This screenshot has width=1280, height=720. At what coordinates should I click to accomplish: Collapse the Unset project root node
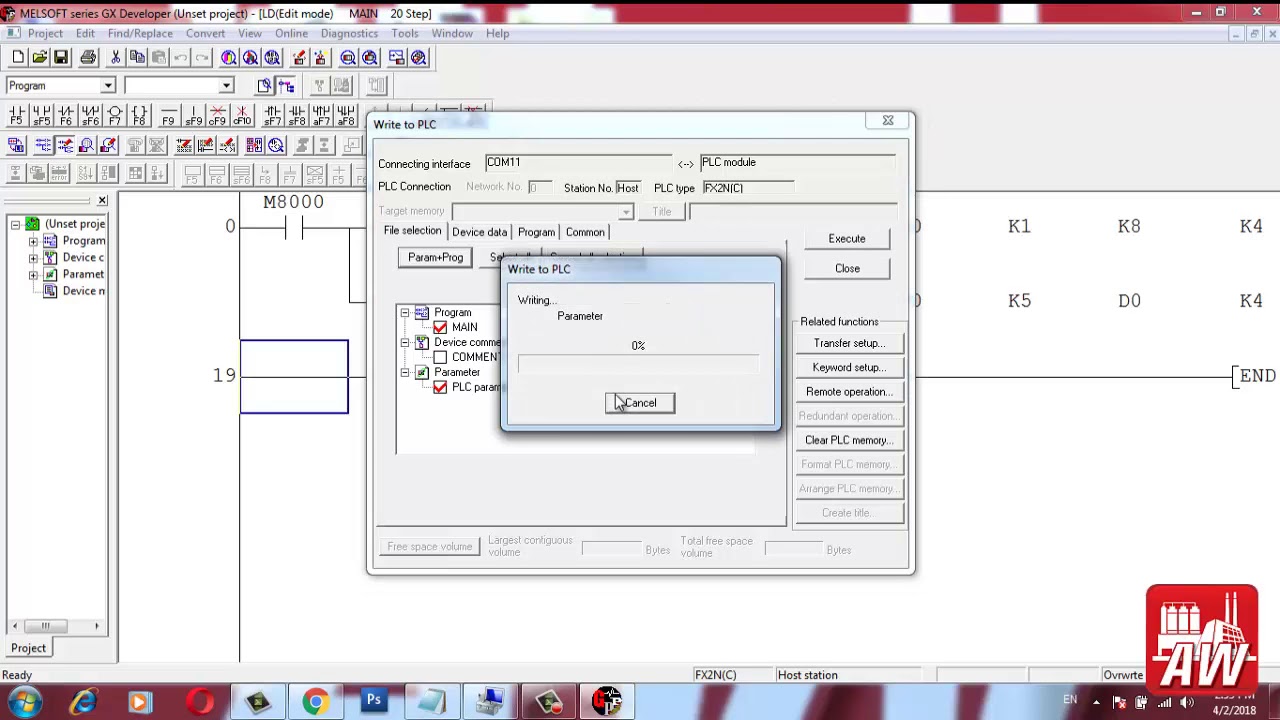16,224
